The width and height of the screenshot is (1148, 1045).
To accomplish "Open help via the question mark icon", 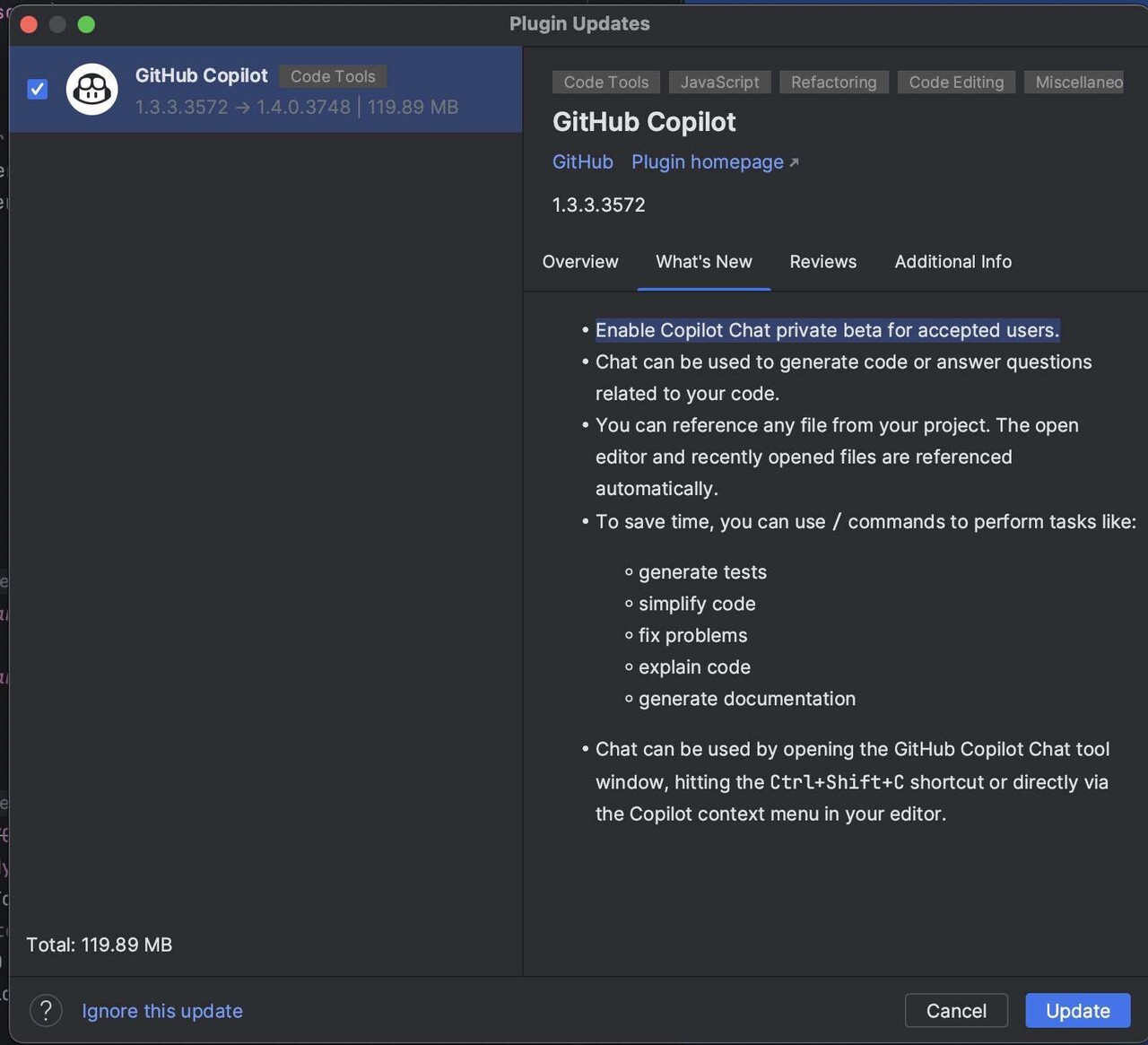I will coord(46,1011).
